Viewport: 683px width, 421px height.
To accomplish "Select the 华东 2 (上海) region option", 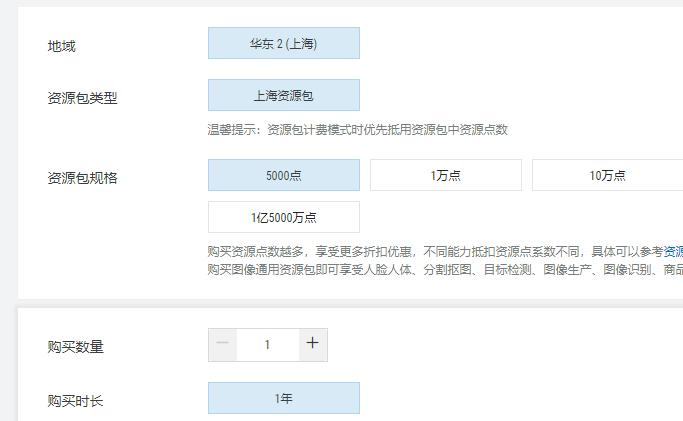I will [x=284, y=43].
